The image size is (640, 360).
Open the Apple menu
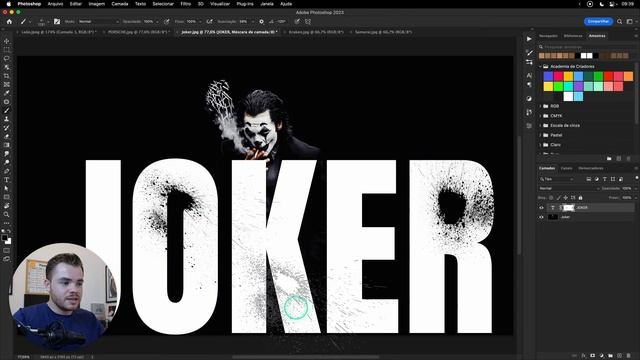[x=8, y=4]
